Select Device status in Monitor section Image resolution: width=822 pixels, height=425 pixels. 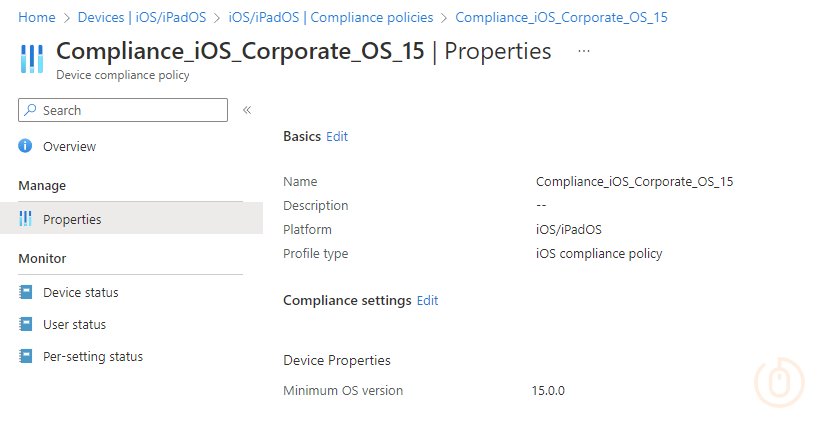tap(80, 293)
